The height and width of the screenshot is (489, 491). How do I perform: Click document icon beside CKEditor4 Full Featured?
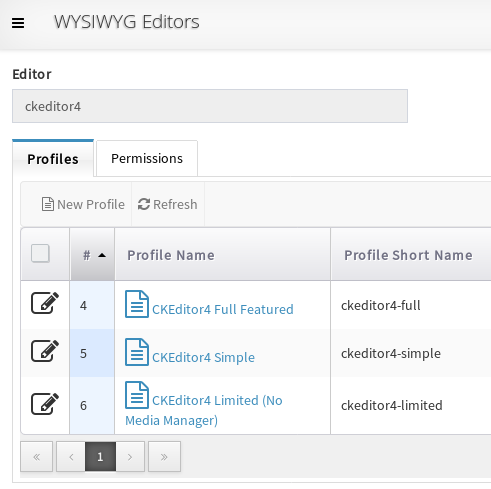pyautogui.click(x=137, y=304)
